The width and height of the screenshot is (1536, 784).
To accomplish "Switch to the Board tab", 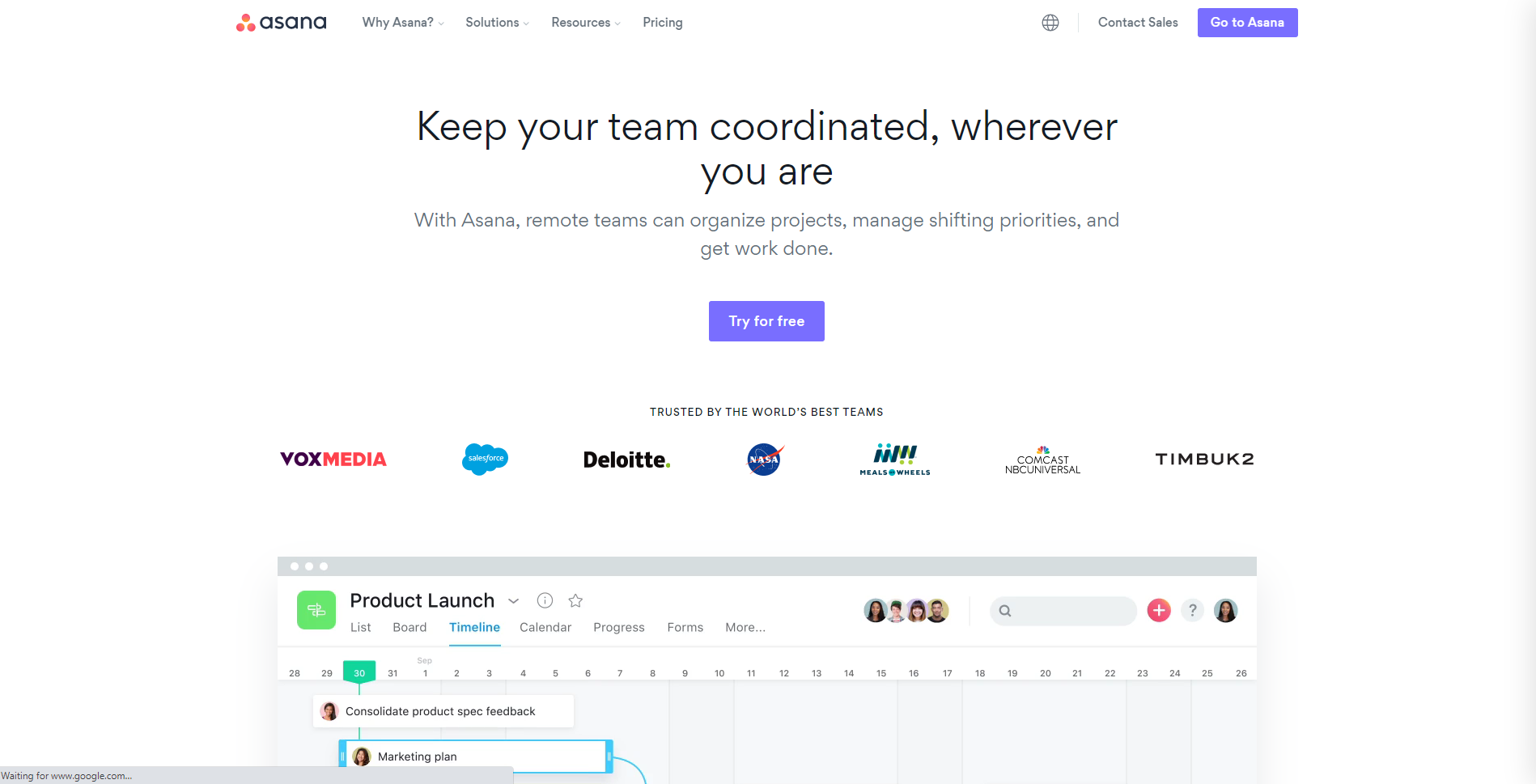I will coord(409,627).
